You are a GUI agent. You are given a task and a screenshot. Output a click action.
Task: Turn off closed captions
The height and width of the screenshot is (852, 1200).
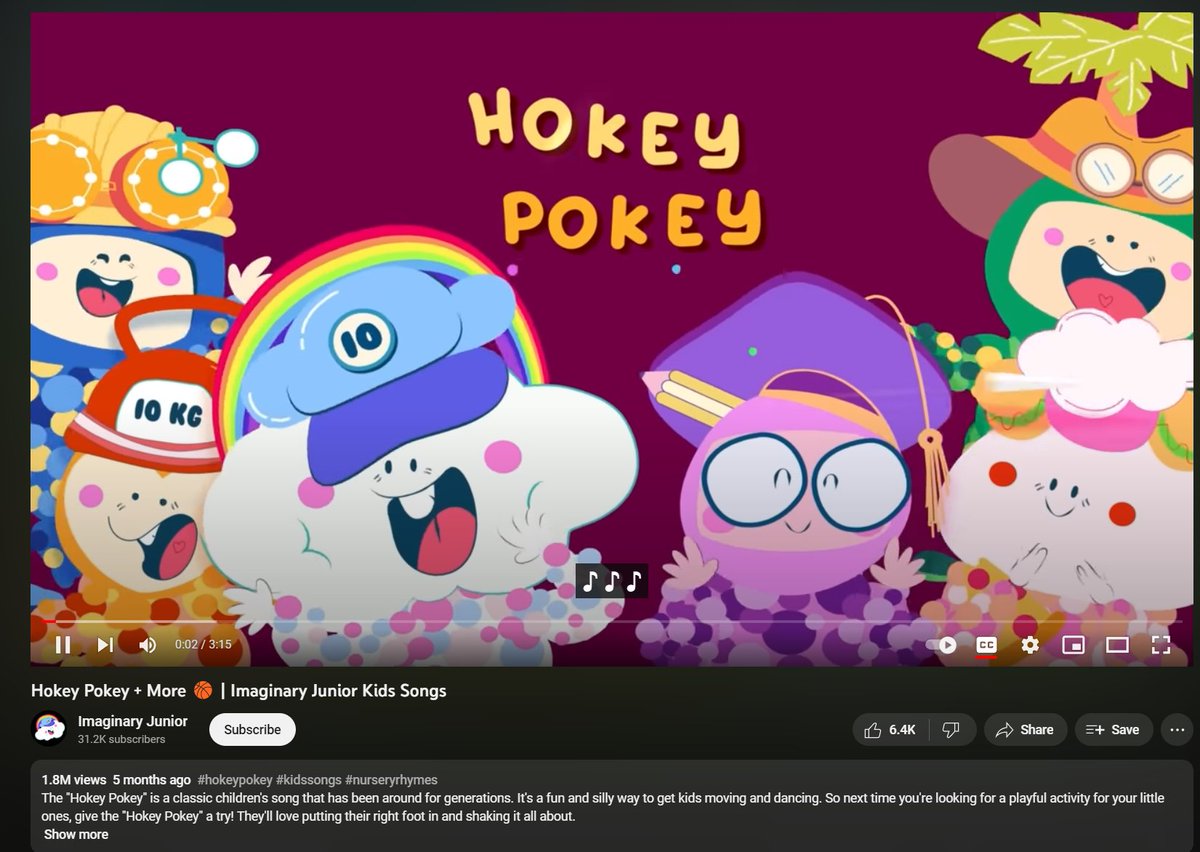[x=986, y=645]
